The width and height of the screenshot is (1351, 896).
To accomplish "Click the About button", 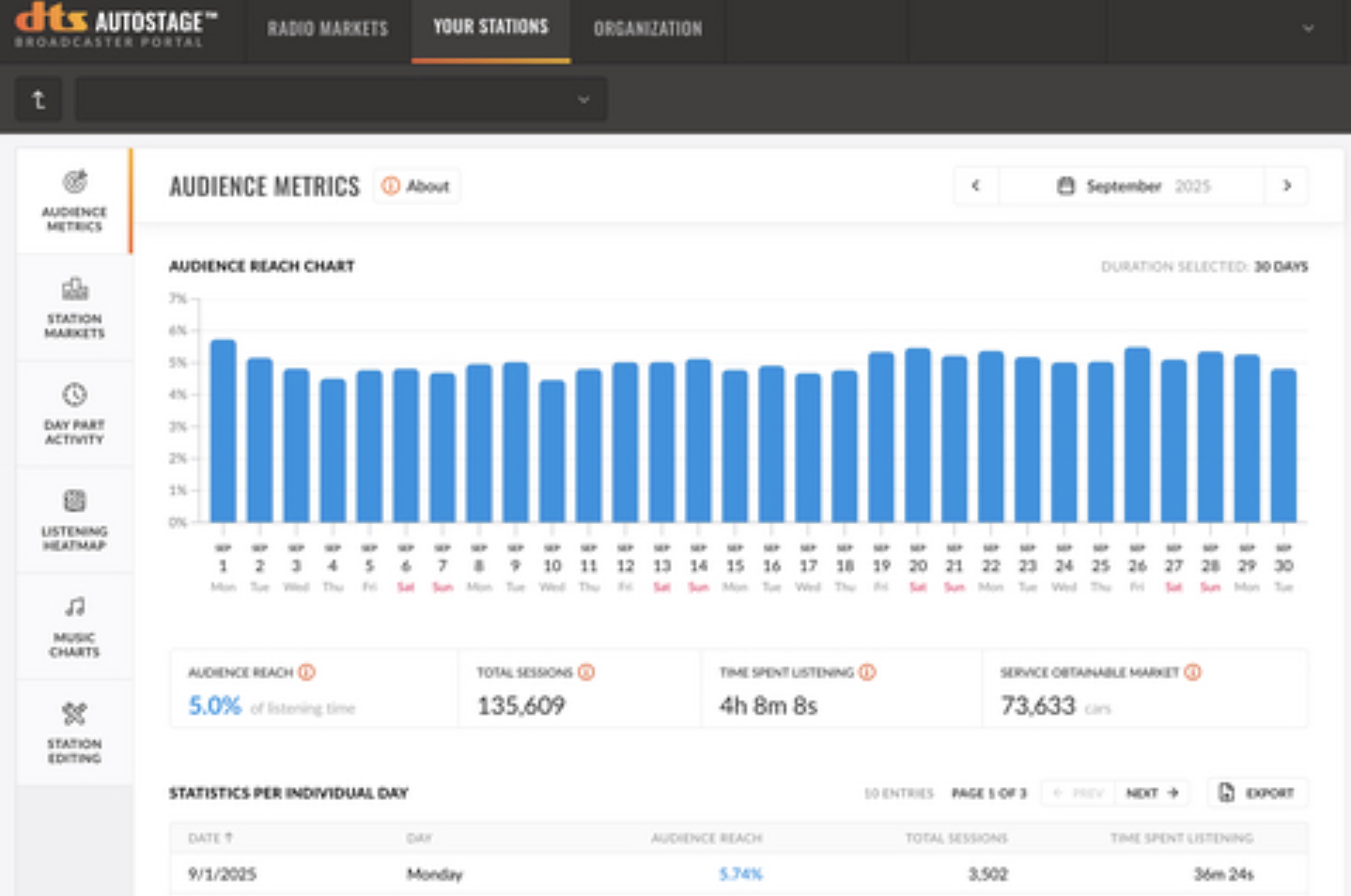I will (416, 186).
